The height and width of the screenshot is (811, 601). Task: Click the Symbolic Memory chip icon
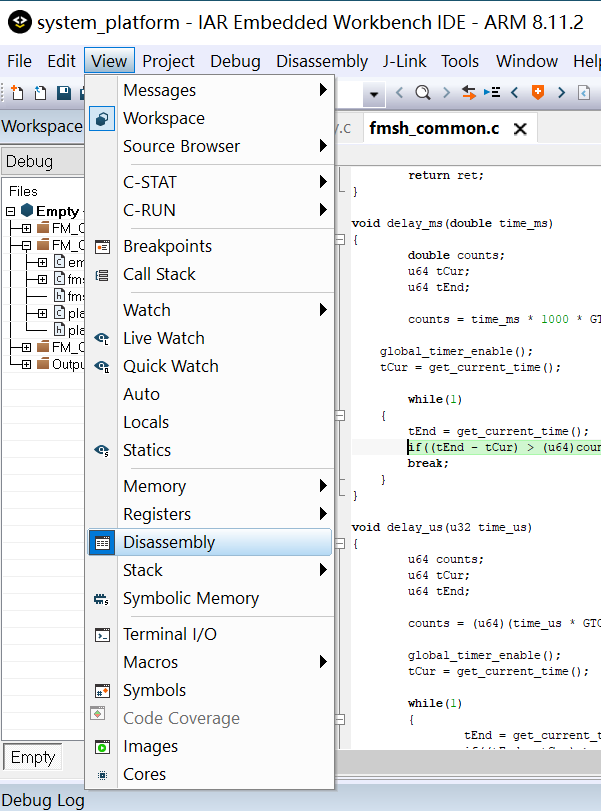pos(102,598)
